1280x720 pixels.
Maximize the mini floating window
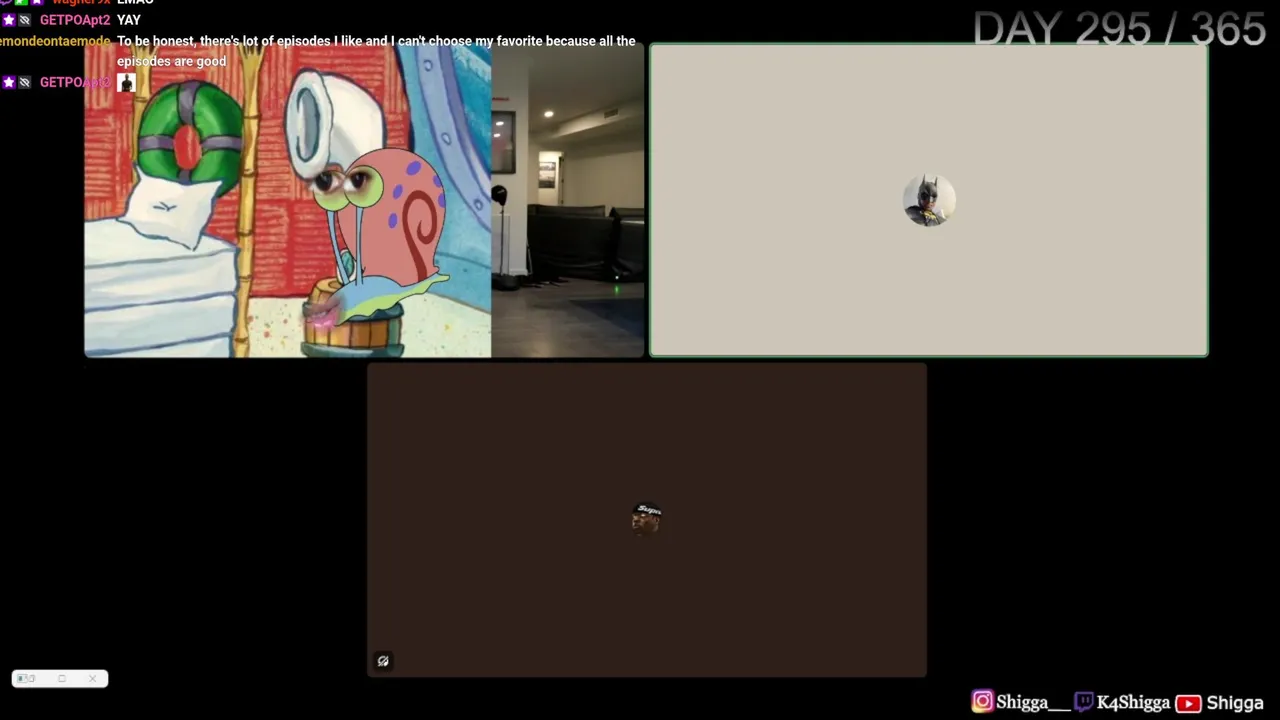pos(61,679)
